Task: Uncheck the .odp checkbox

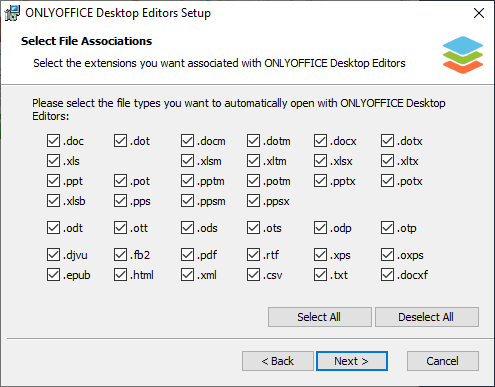Action: tap(320, 228)
